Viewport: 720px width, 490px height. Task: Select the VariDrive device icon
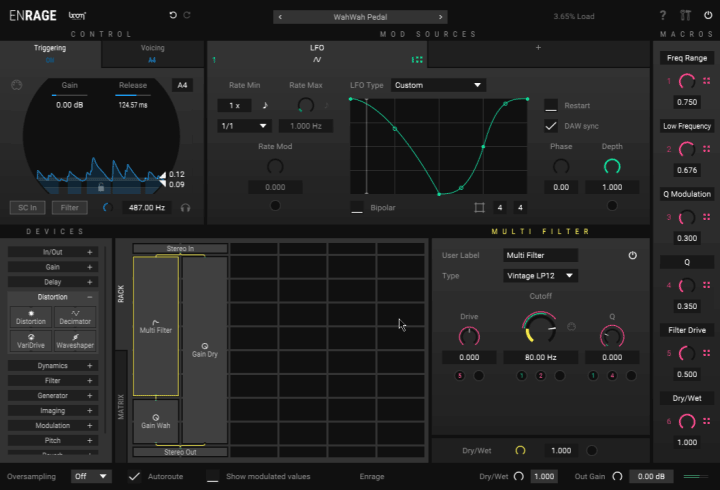[x=30, y=340]
